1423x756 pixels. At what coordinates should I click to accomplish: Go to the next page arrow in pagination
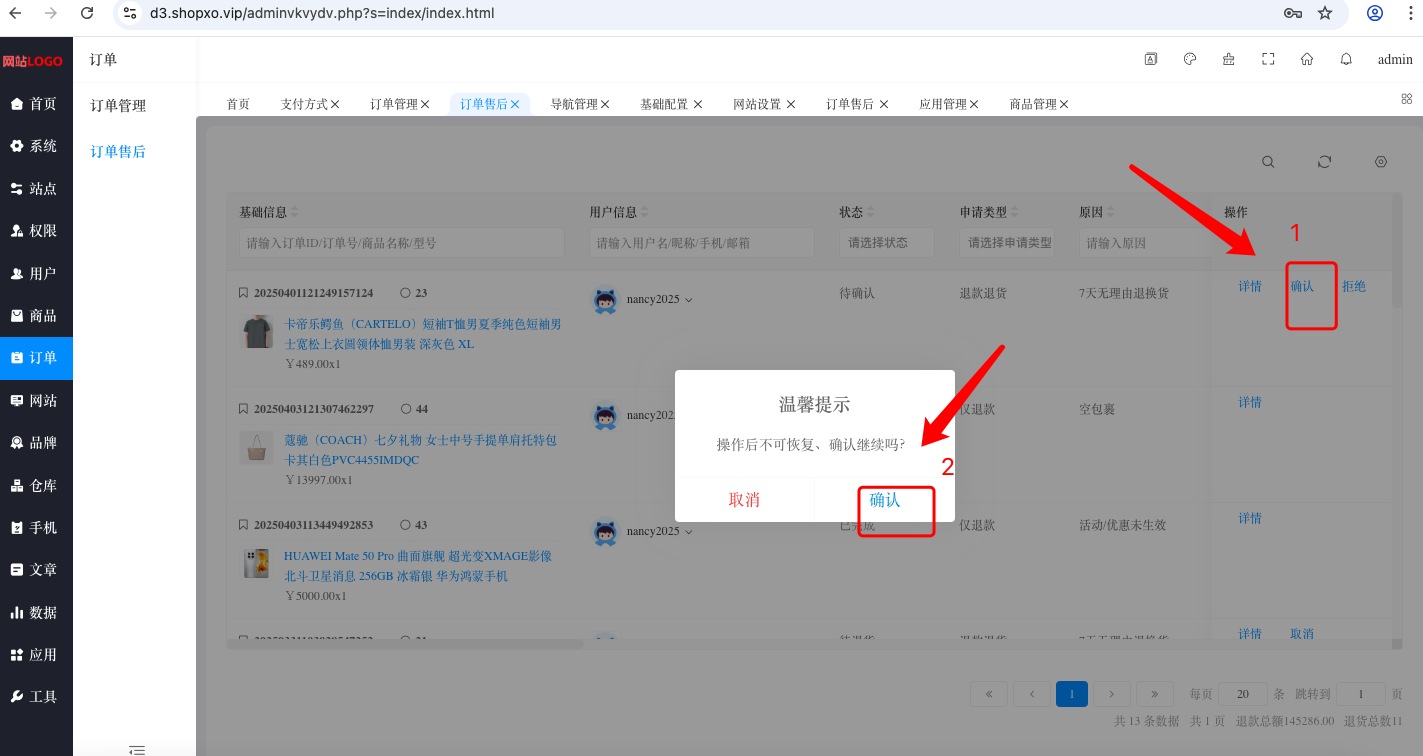tap(1112, 694)
